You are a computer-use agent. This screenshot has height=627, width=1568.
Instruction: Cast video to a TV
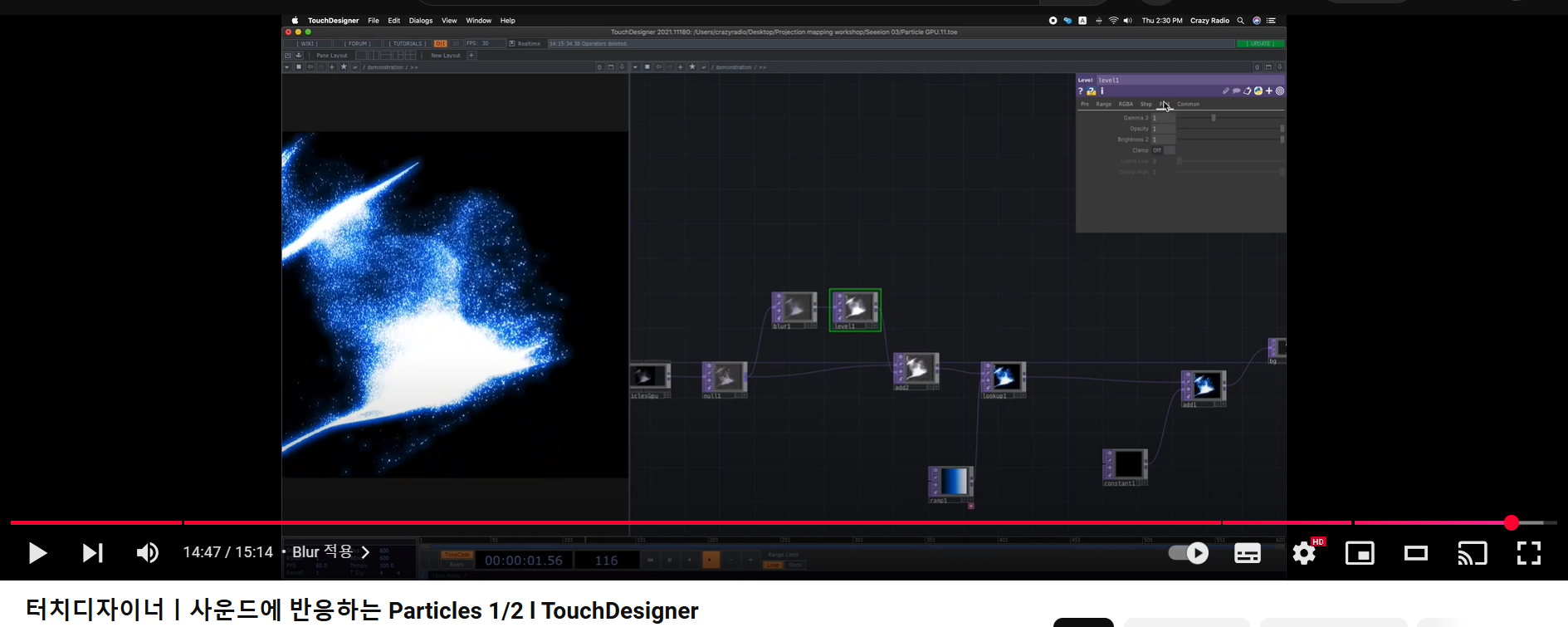pyautogui.click(x=1473, y=553)
